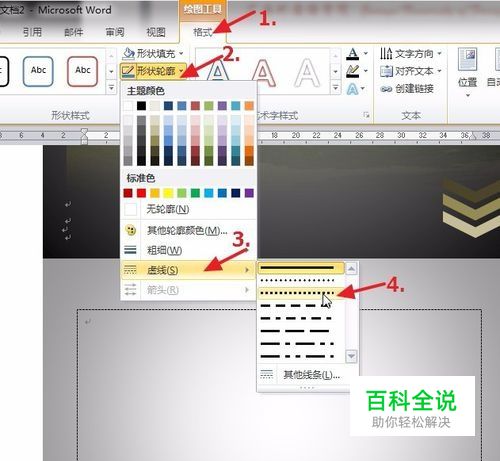Viewport: 500px width, 461px height.
Task: Open the 引用 tab
Action: (32, 32)
